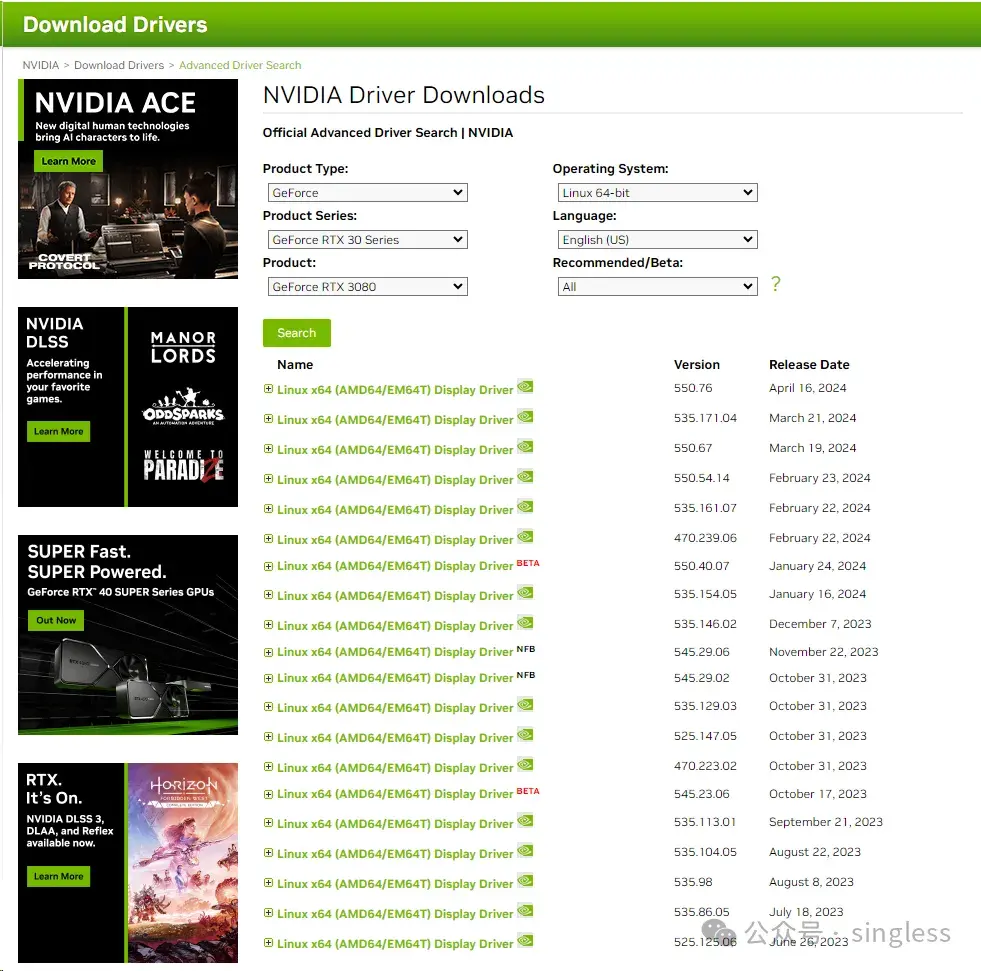The width and height of the screenshot is (981, 971).
Task: Click the BETA tag on driver 545.23.06
Action: (x=527, y=791)
